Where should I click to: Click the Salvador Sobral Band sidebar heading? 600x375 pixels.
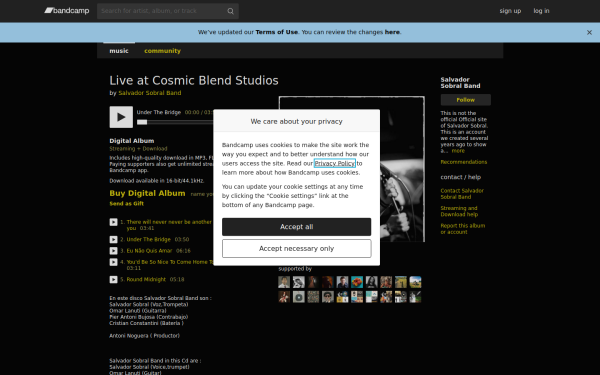[460, 83]
